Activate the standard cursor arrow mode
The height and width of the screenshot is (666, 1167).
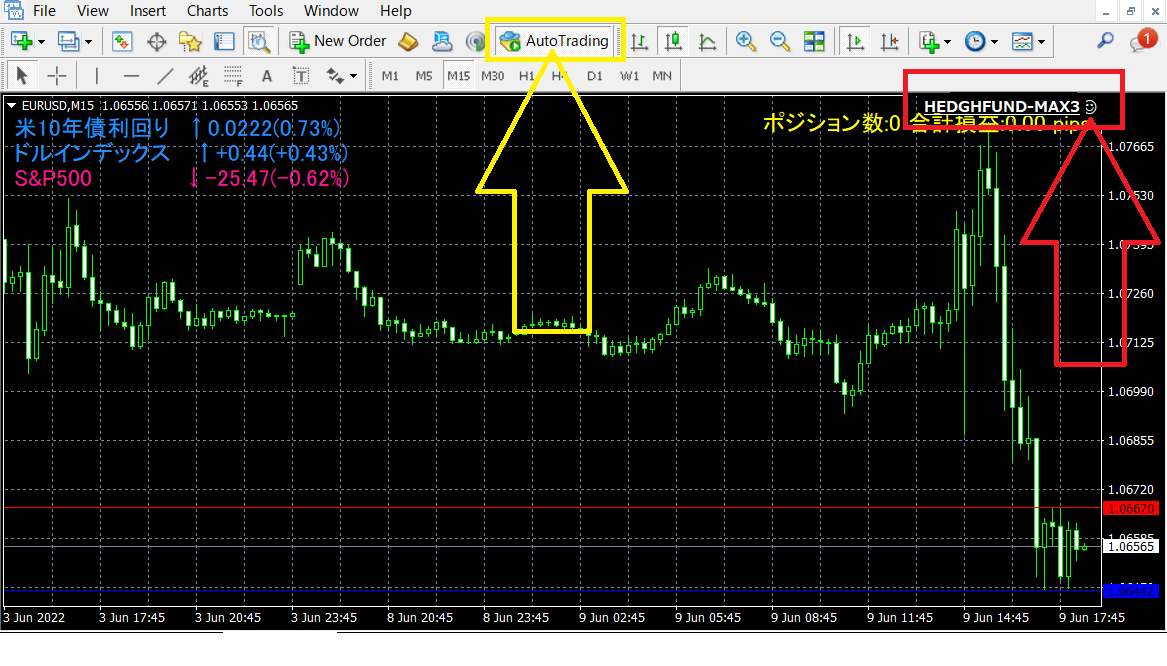pos(22,76)
